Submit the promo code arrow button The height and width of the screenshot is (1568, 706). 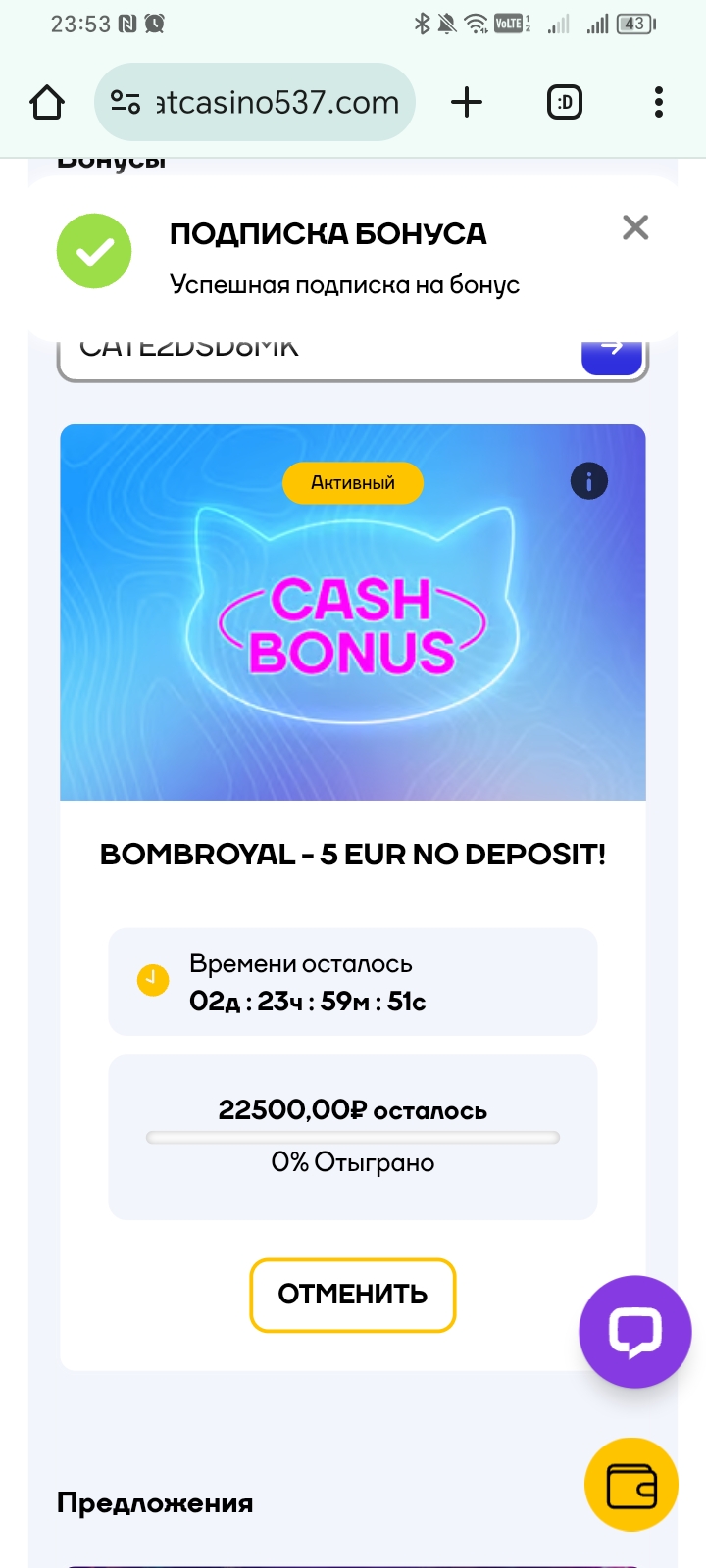(x=612, y=353)
